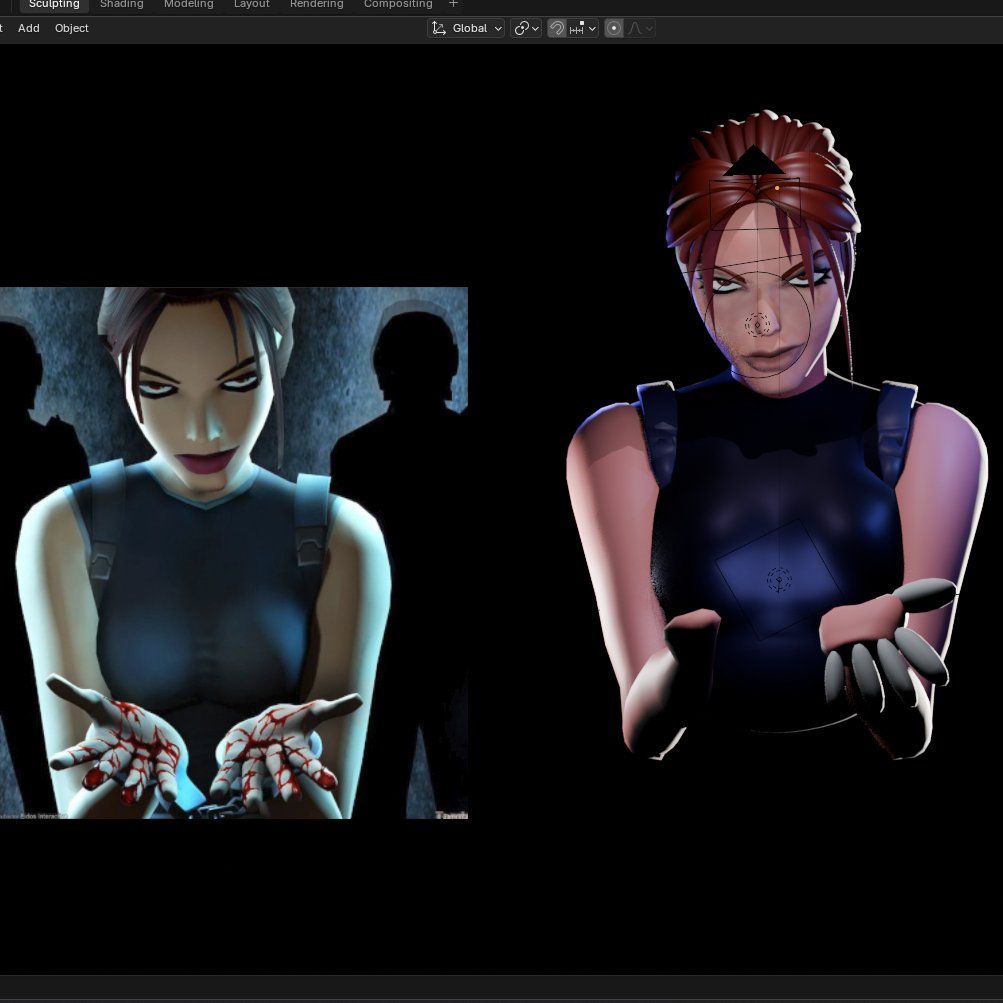Image resolution: width=1003 pixels, height=1003 pixels.
Task: Open the proportional editing falloff dropdown
Action: [640, 28]
